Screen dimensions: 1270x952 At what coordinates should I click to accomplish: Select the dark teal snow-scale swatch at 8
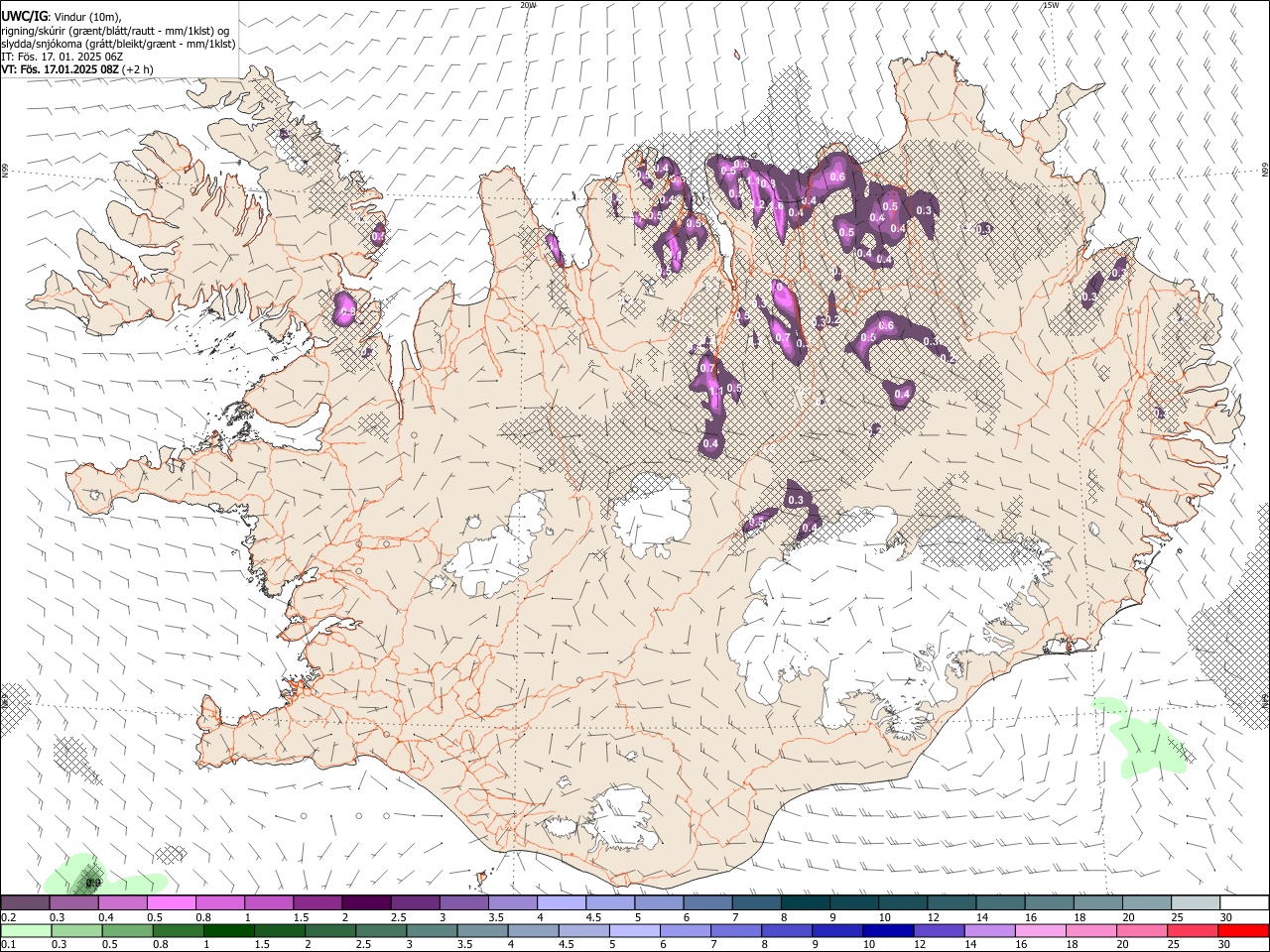(x=805, y=903)
